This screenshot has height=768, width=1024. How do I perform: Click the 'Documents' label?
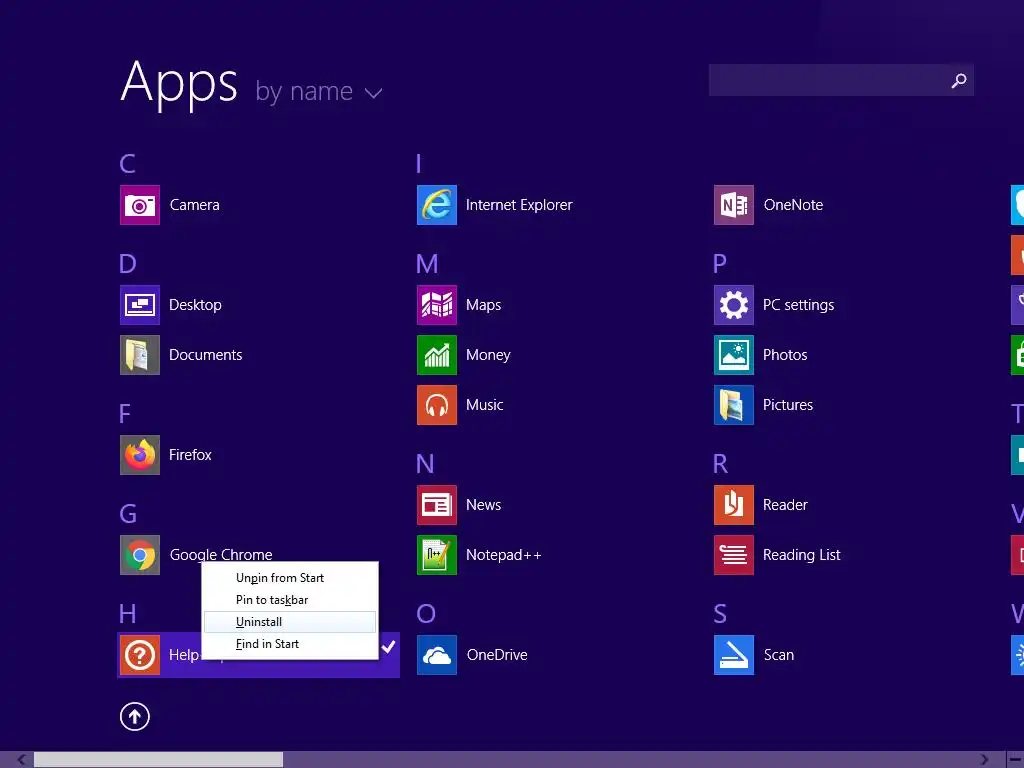coord(206,355)
